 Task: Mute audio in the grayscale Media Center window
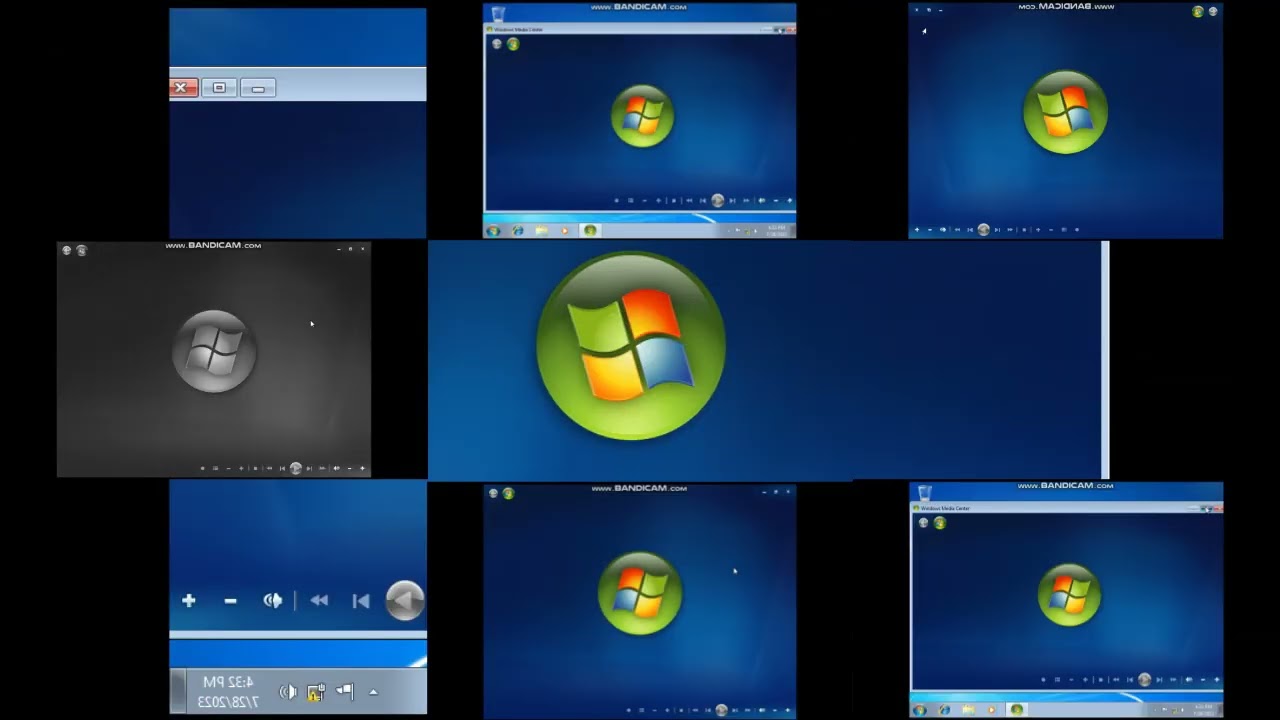coord(337,468)
